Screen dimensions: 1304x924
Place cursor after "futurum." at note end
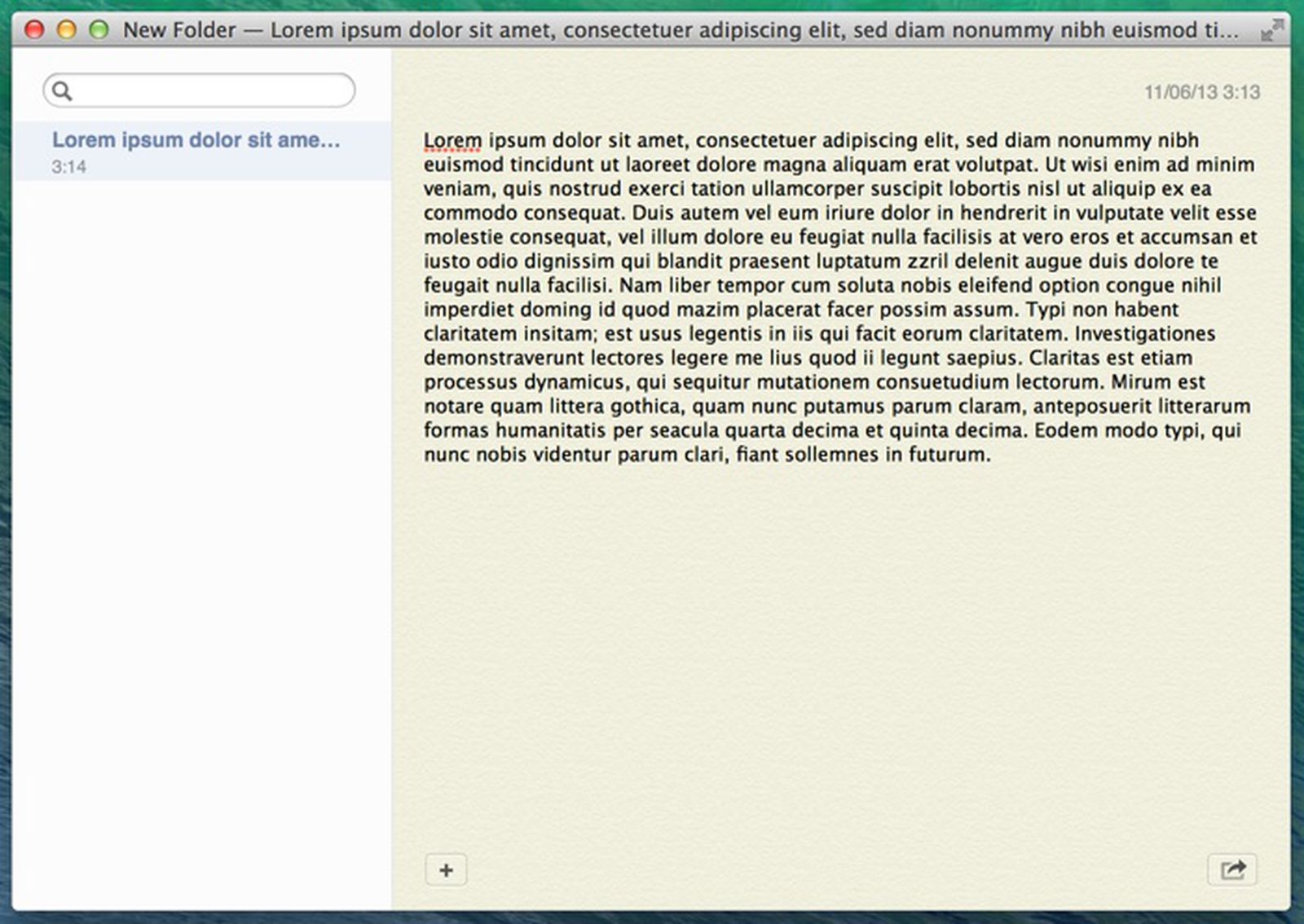993,455
